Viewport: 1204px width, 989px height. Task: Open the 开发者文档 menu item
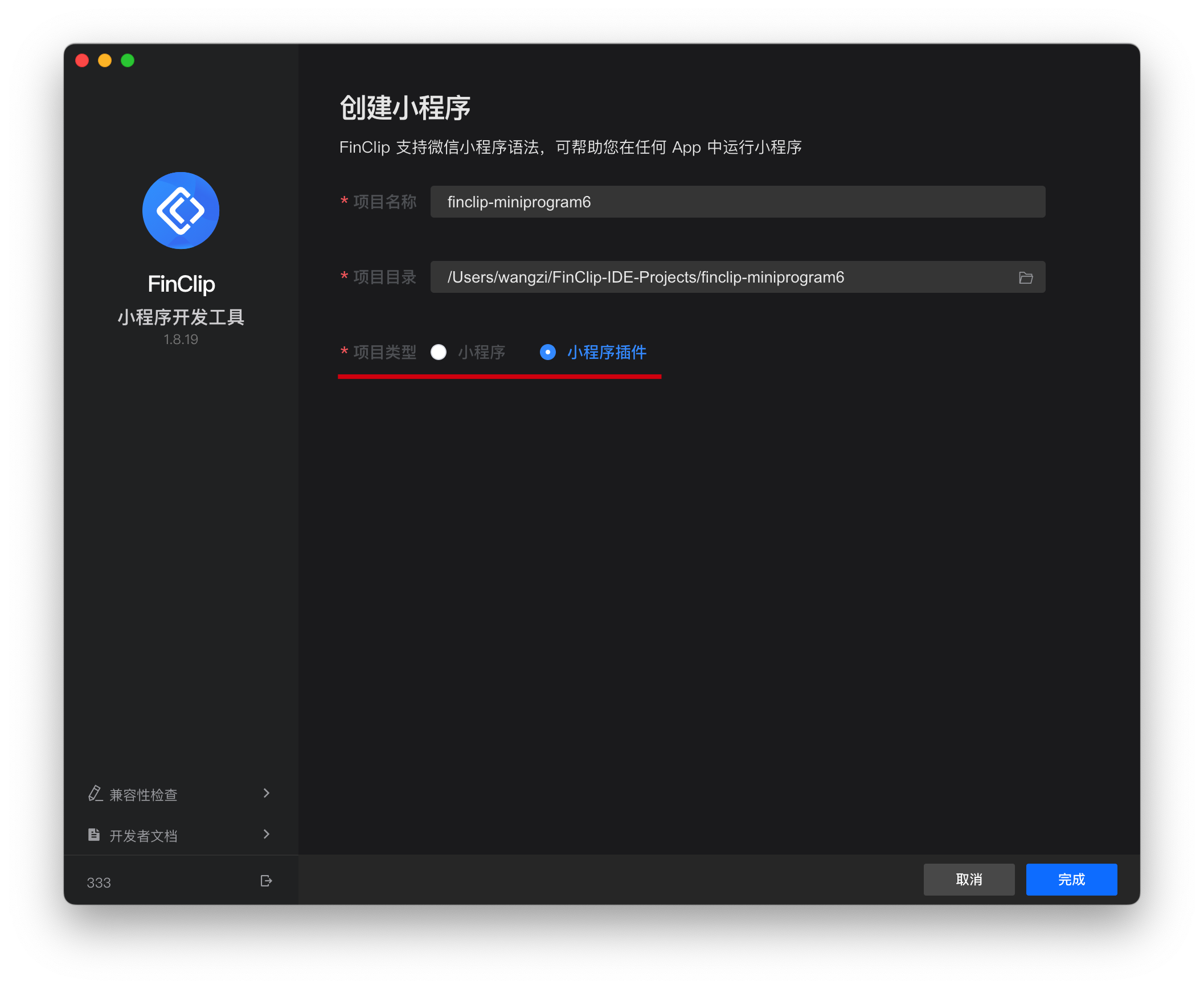pos(144,836)
